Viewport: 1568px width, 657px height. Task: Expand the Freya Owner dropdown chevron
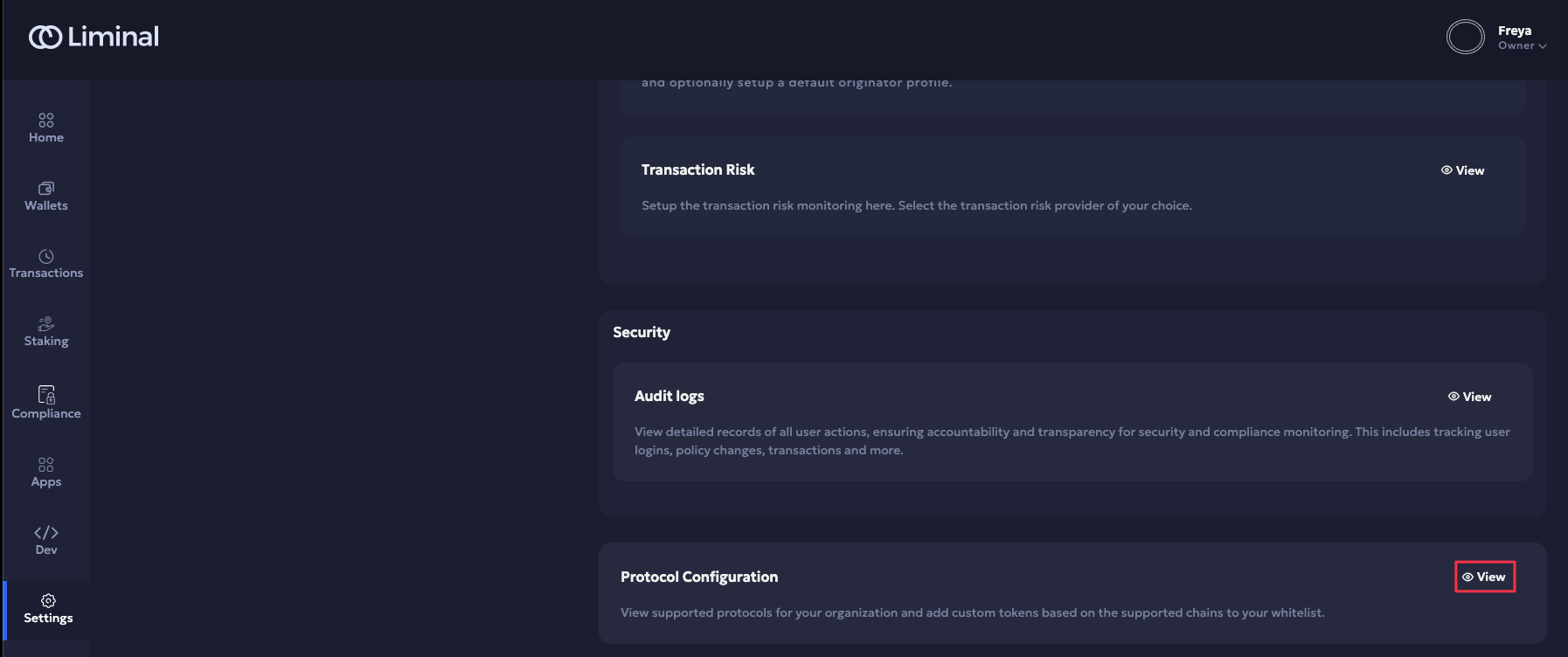pyautogui.click(x=1543, y=46)
